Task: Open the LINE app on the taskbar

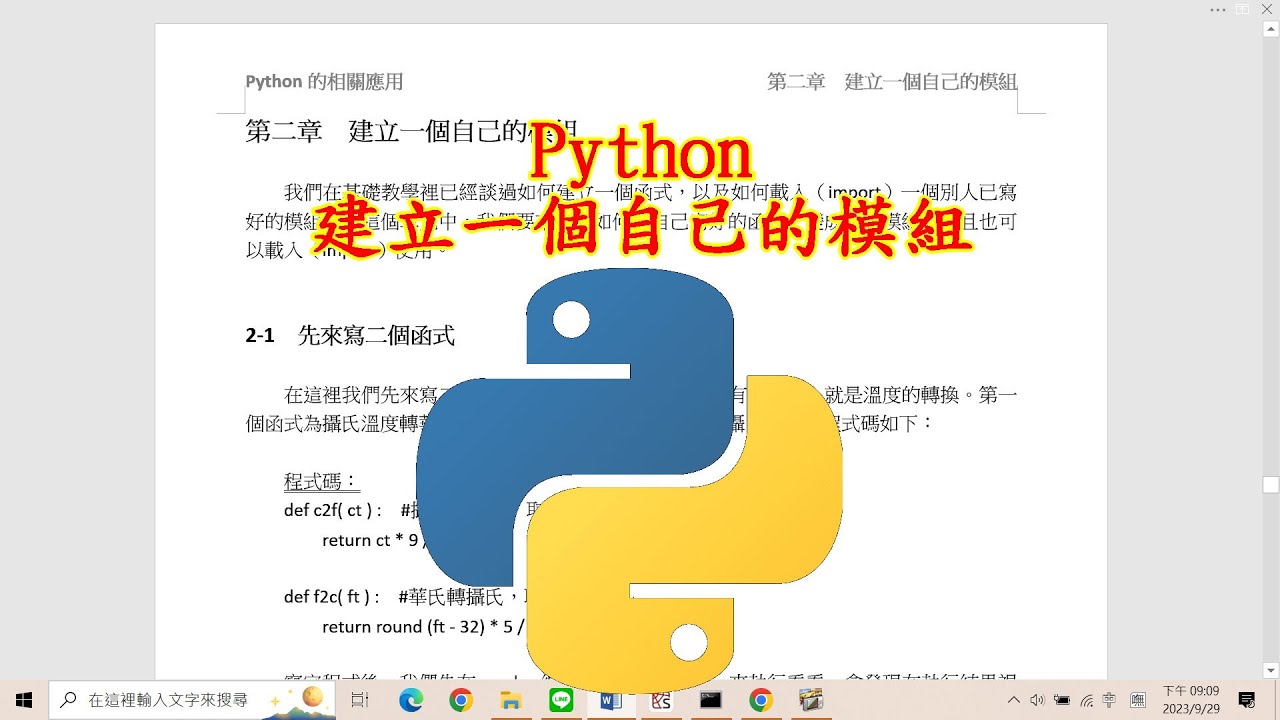Action: coord(561,700)
